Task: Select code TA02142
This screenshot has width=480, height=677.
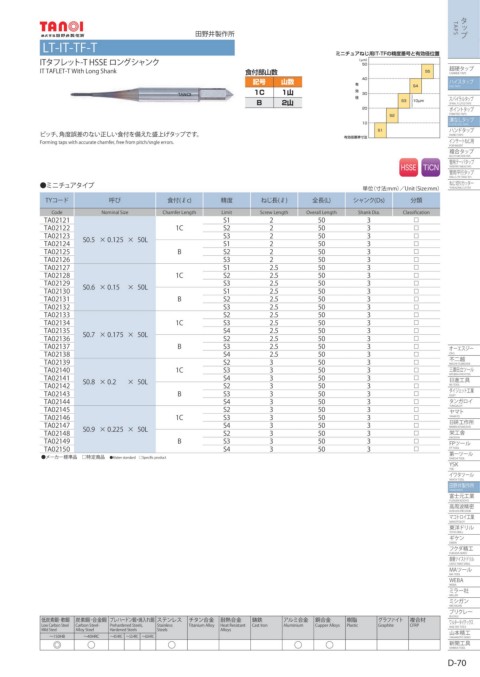Action: click(57, 386)
